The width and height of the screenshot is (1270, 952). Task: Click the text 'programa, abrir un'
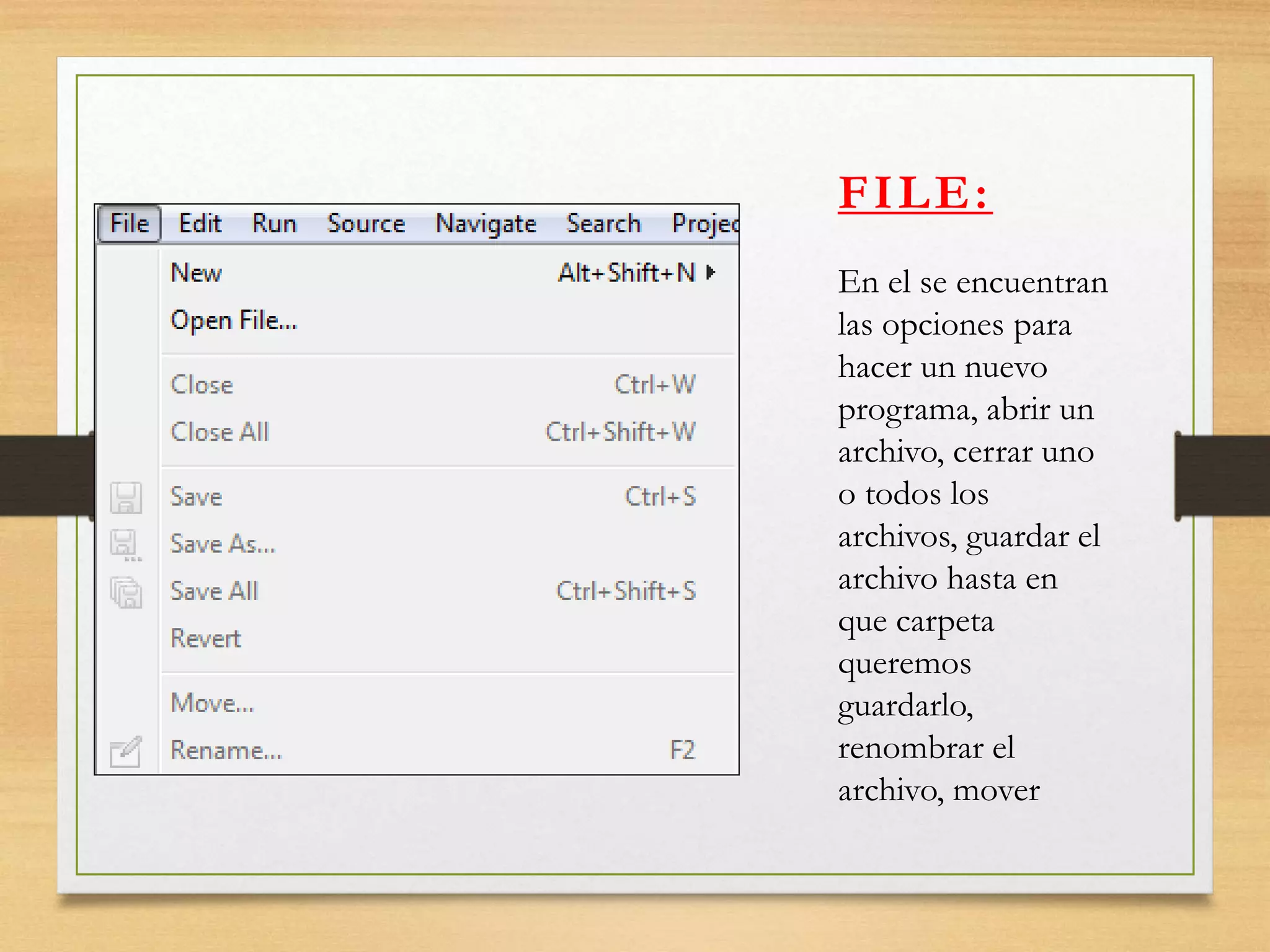click(x=966, y=412)
